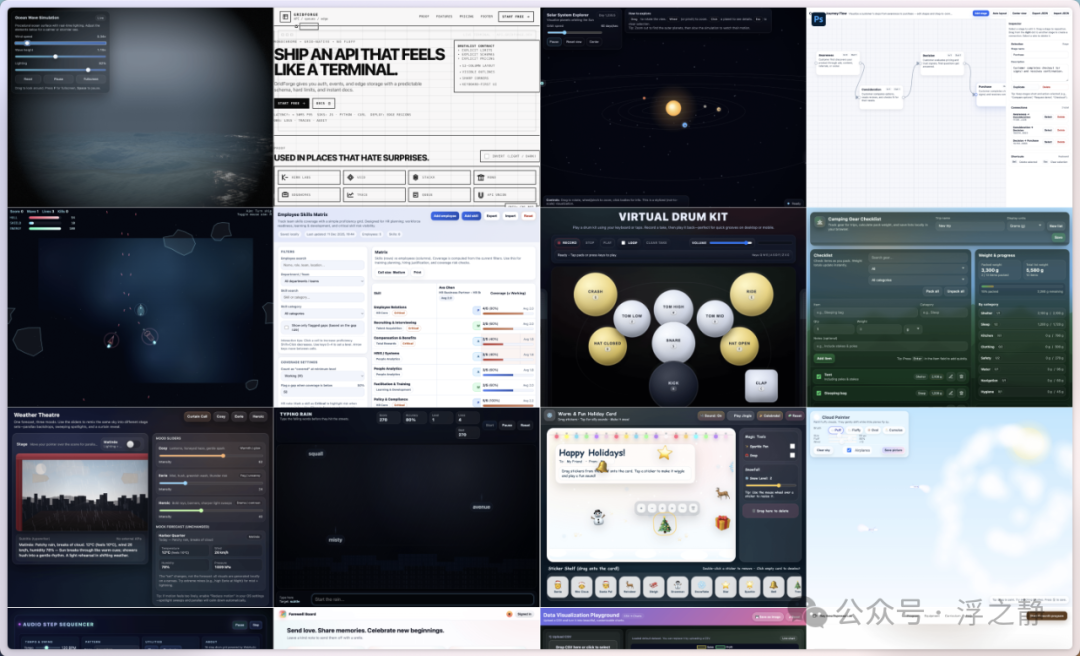Uncheck the Sleeping bag checklist item

[819, 393]
